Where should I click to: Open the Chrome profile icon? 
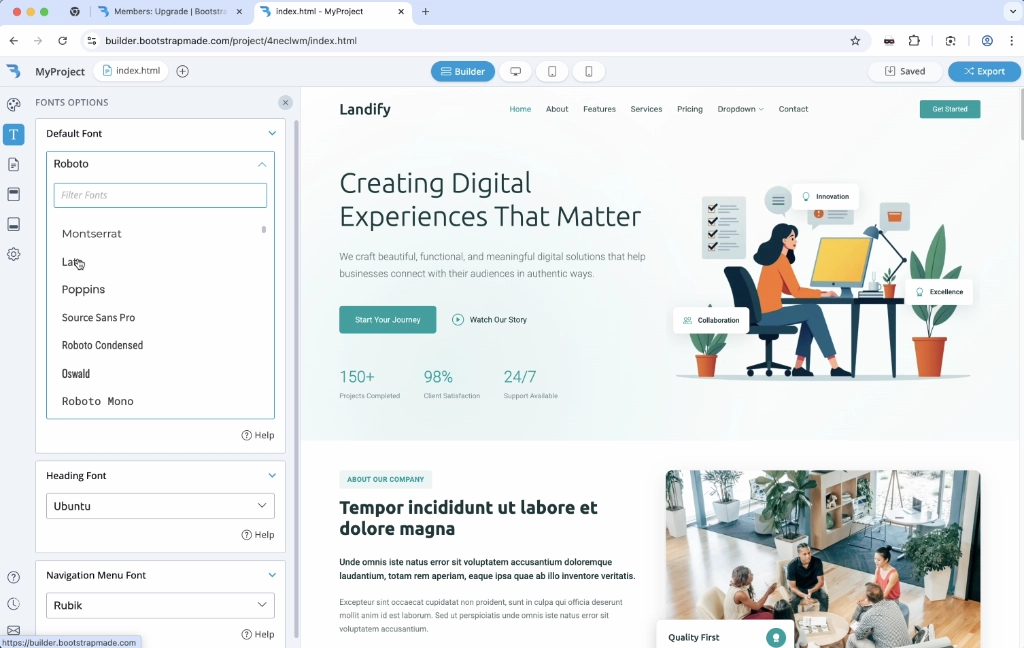click(x=987, y=40)
